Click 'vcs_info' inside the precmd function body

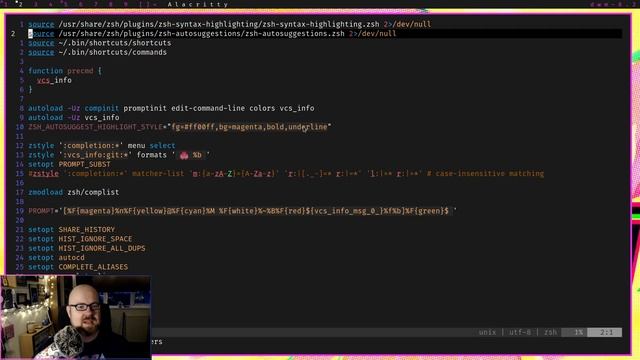[x=54, y=80]
